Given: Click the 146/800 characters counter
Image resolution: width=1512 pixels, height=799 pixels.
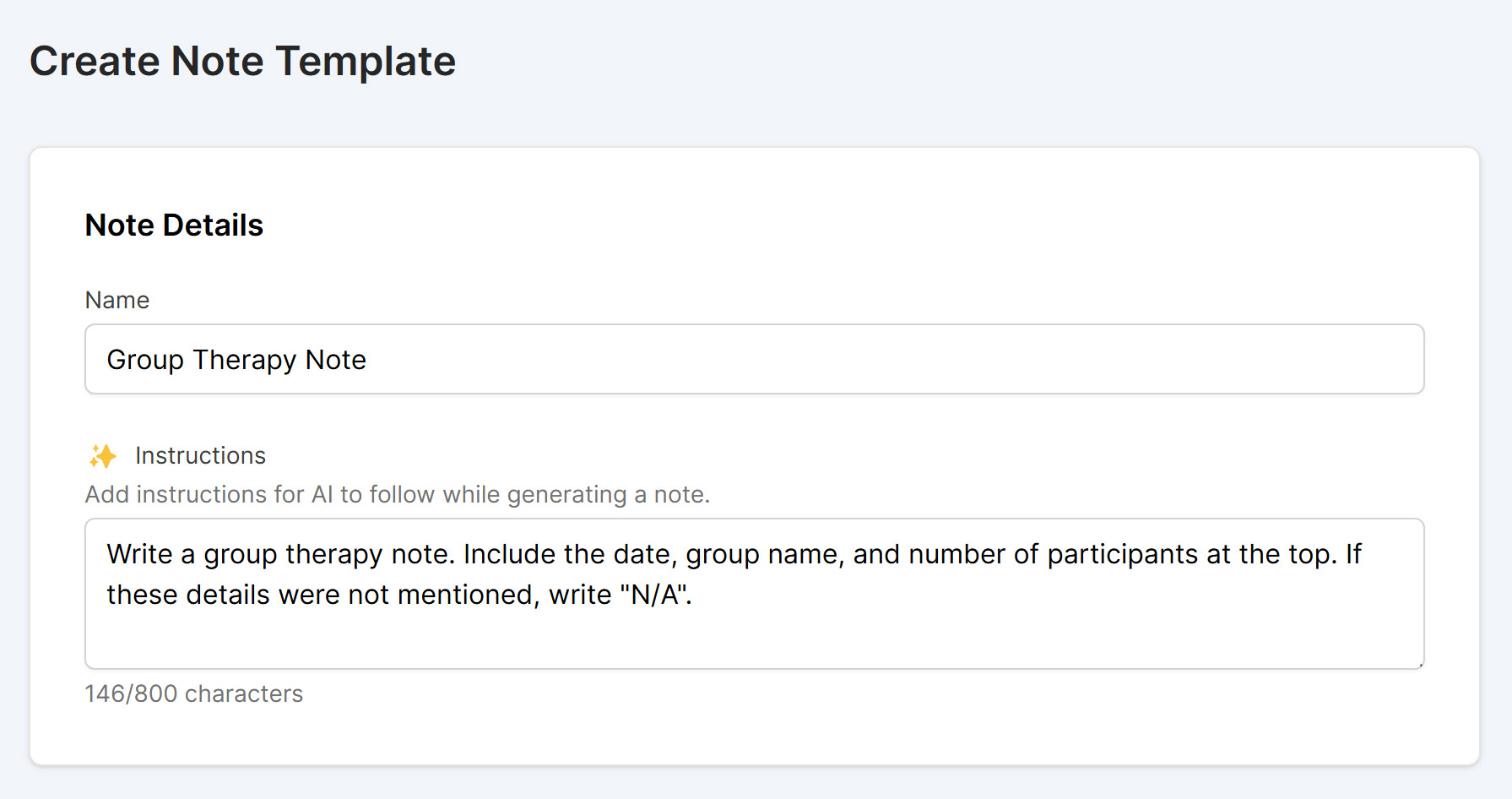Looking at the screenshot, I should coord(193,693).
